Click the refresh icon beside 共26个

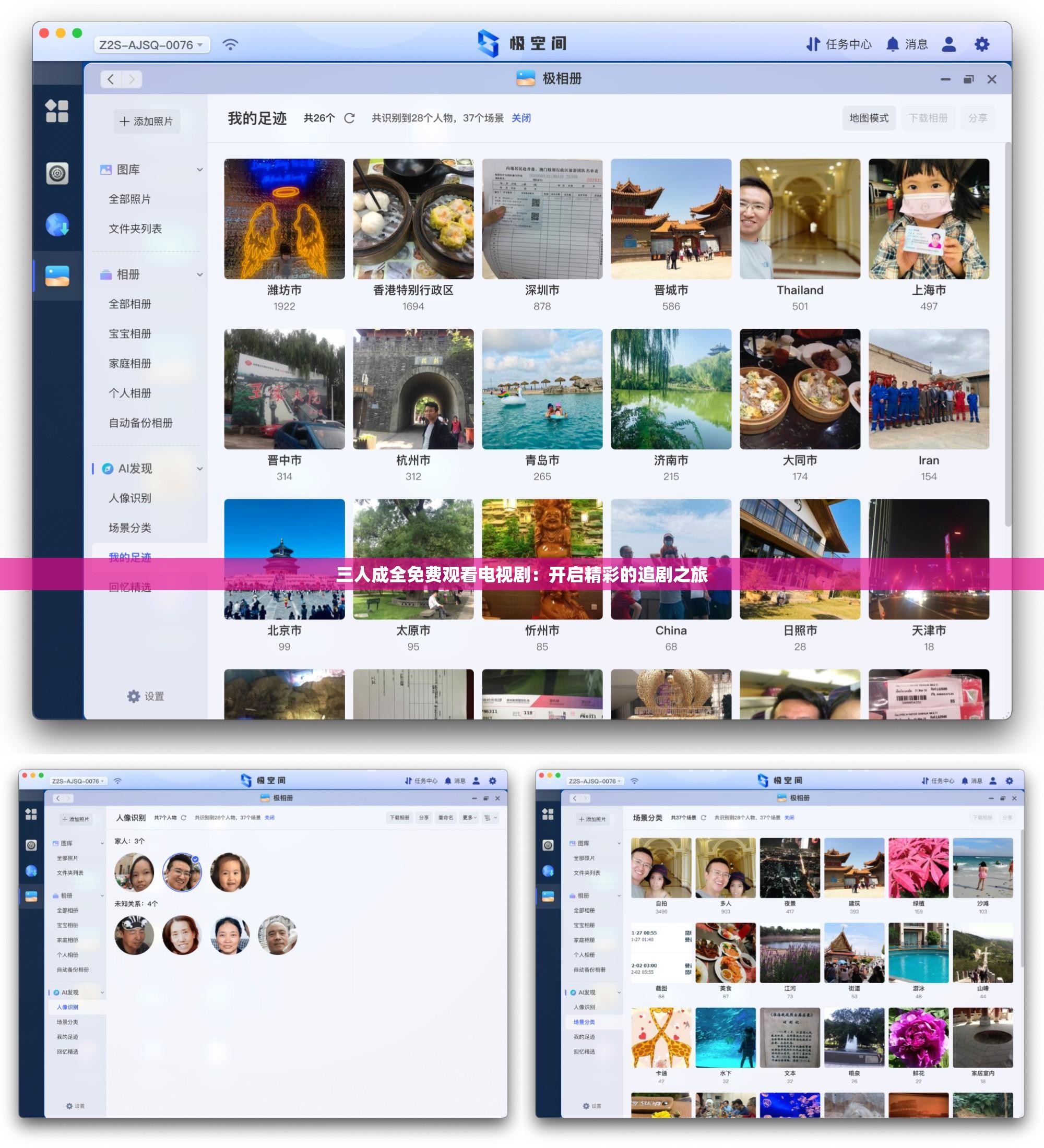349,118
